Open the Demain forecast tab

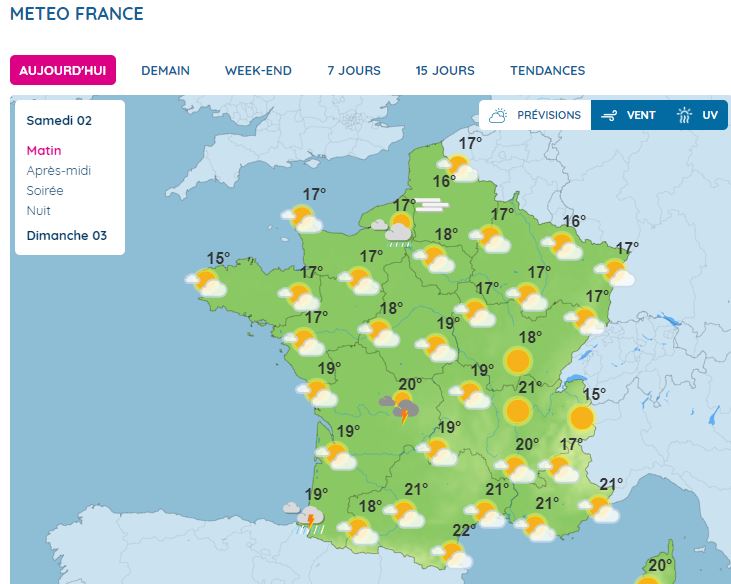click(x=166, y=70)
